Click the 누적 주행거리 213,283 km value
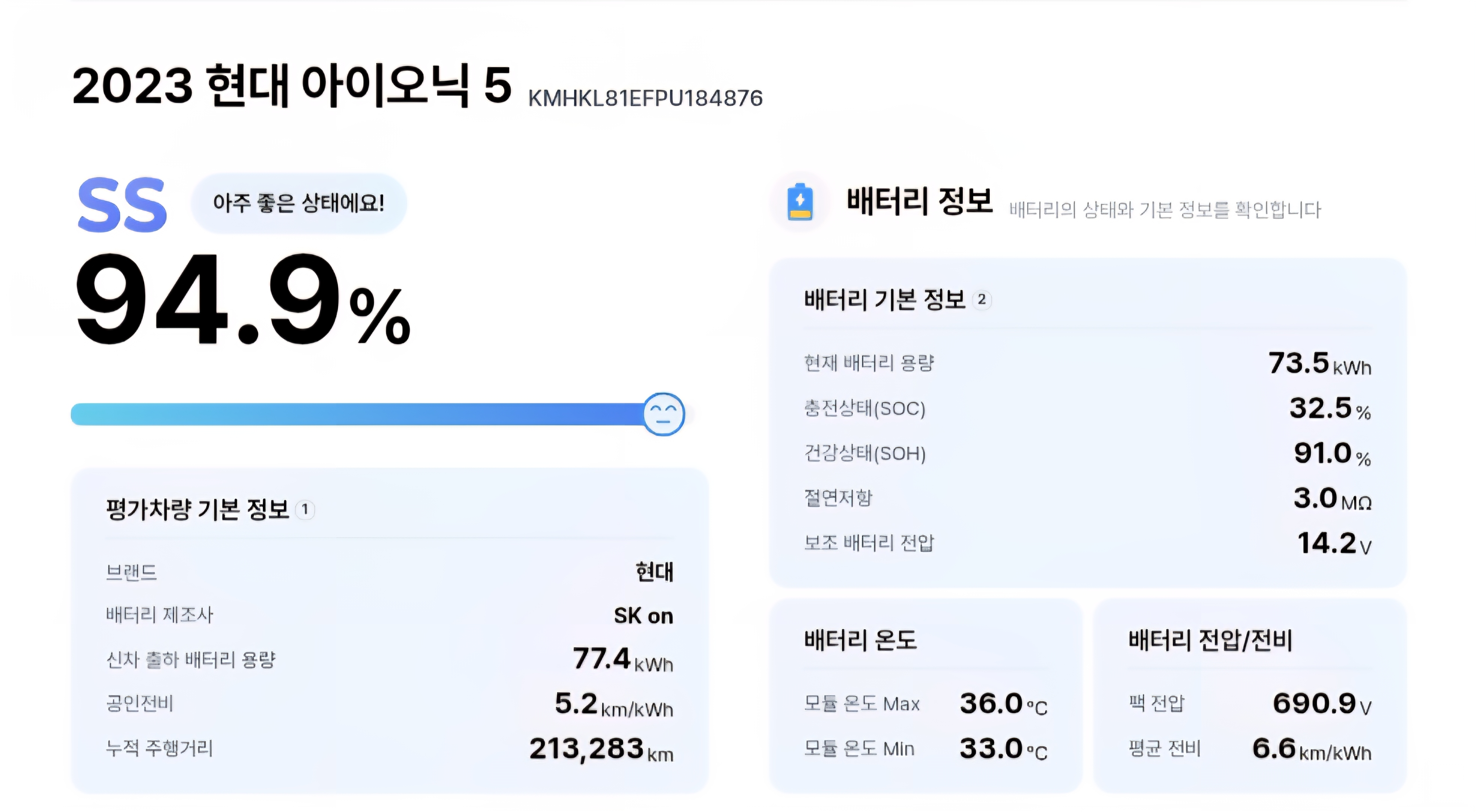 [x=601, y=749]
